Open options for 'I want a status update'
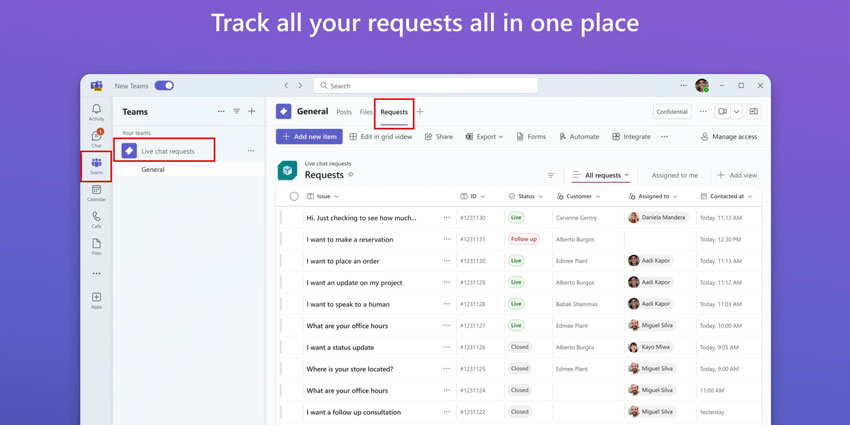Image resolution: width=850 pixels, height=425 pixels. point(447,347)
